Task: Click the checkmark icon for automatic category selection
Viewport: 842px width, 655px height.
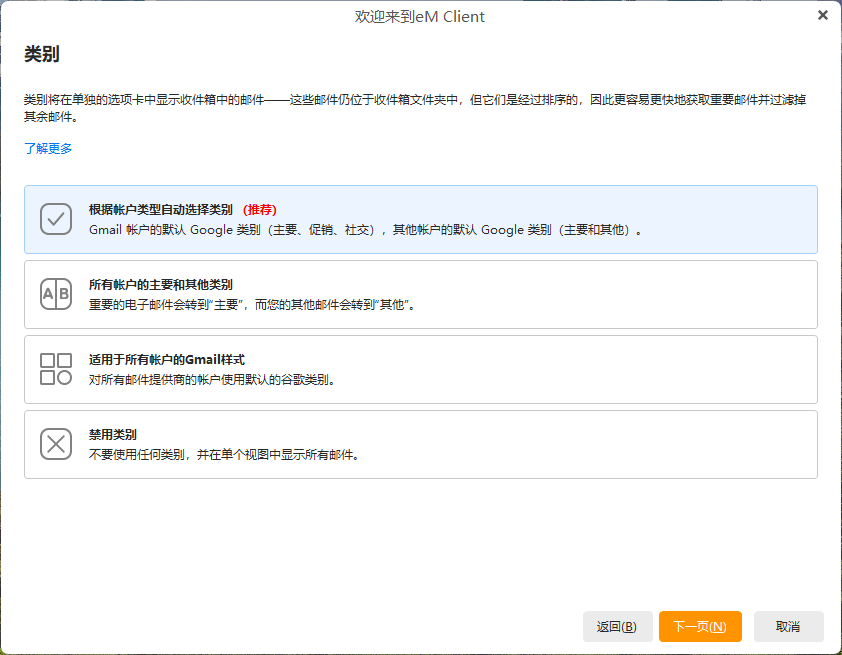Action: pos(56,219)
